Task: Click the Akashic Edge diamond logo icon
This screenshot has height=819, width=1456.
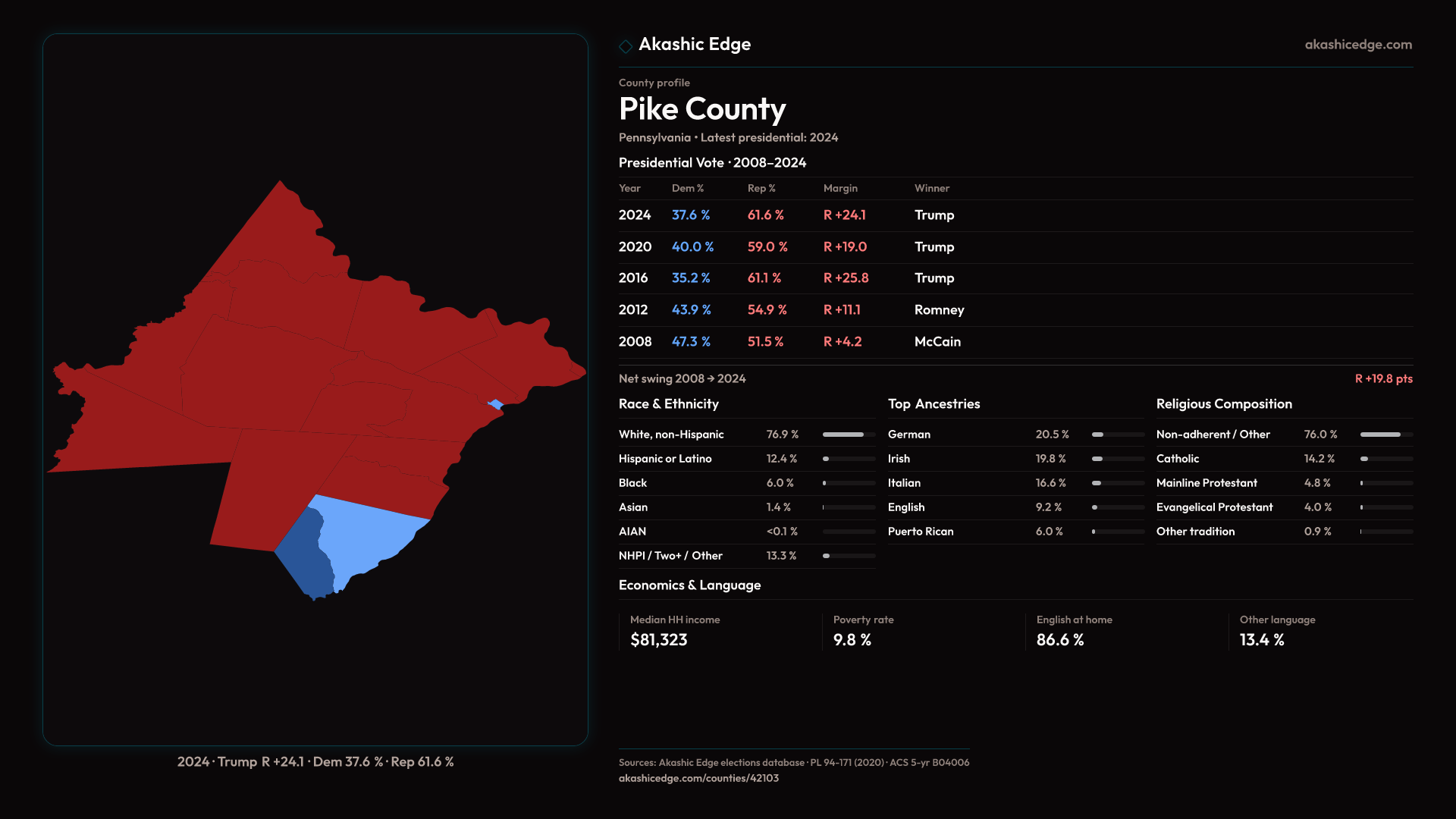Action: [x=626, y=46]
